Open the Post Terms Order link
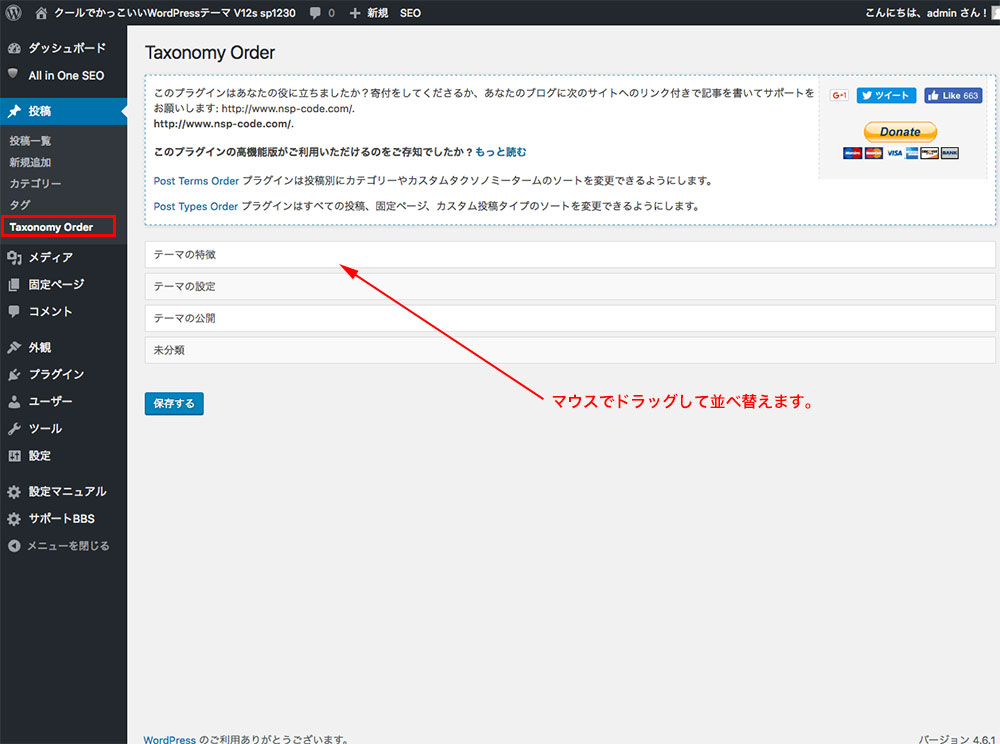The image size is (1000, 744). [x=196, y=181]
